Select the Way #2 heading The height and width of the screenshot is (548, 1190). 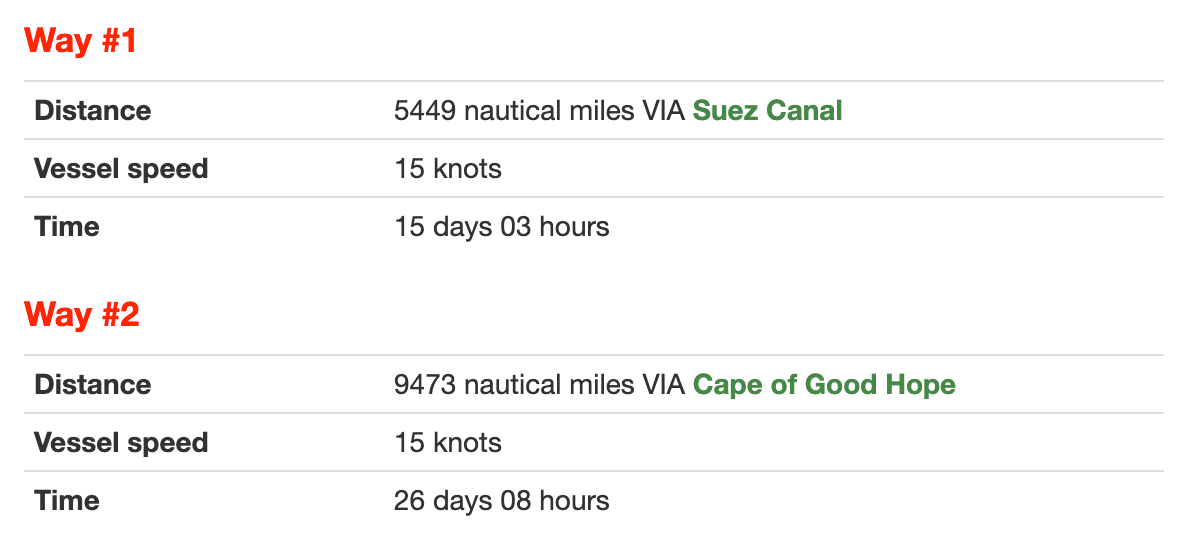point(82,314)
